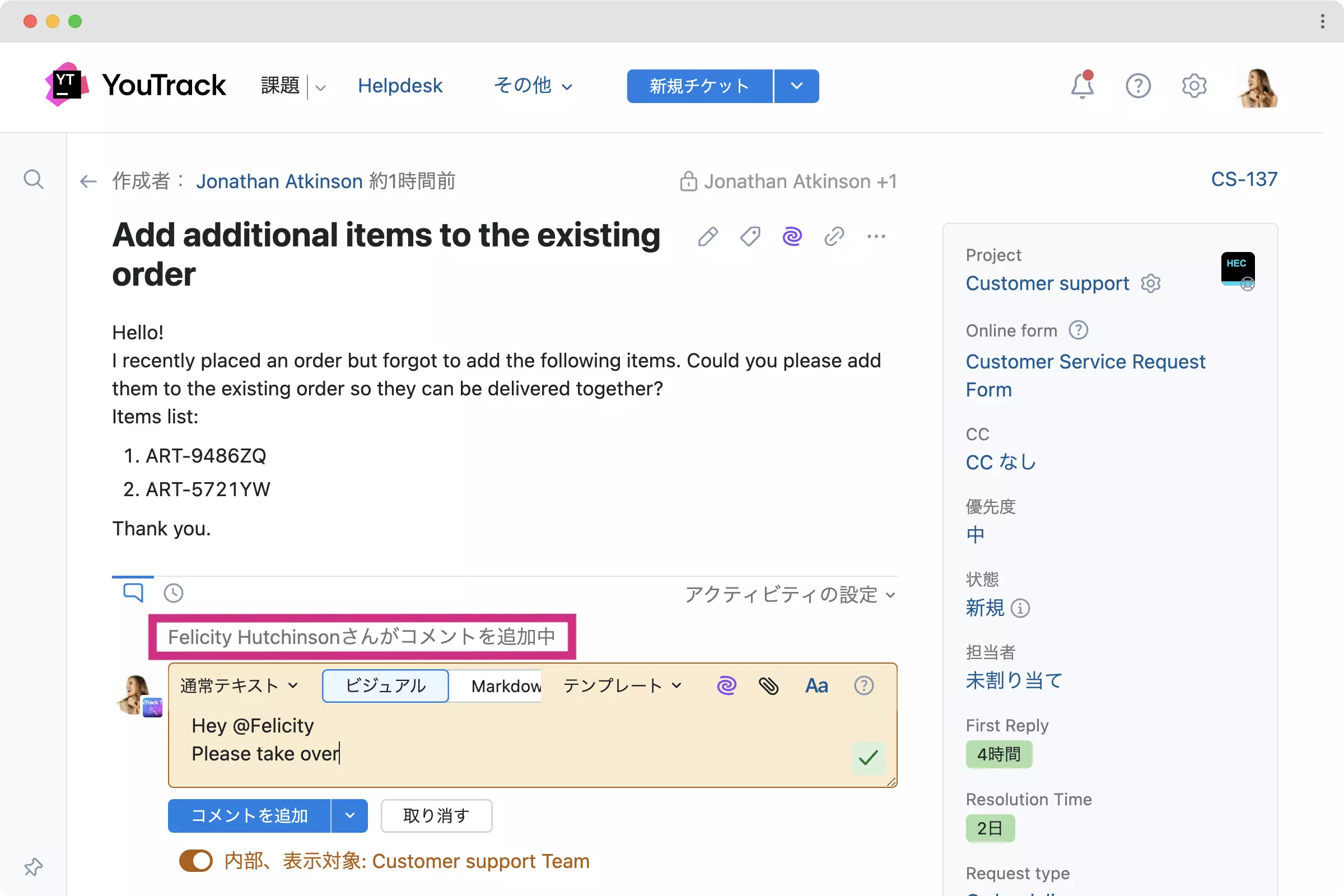This screenshot has width=1344, height=896.
Task: Click the コメントを追加 button
Action: (249, 815)
